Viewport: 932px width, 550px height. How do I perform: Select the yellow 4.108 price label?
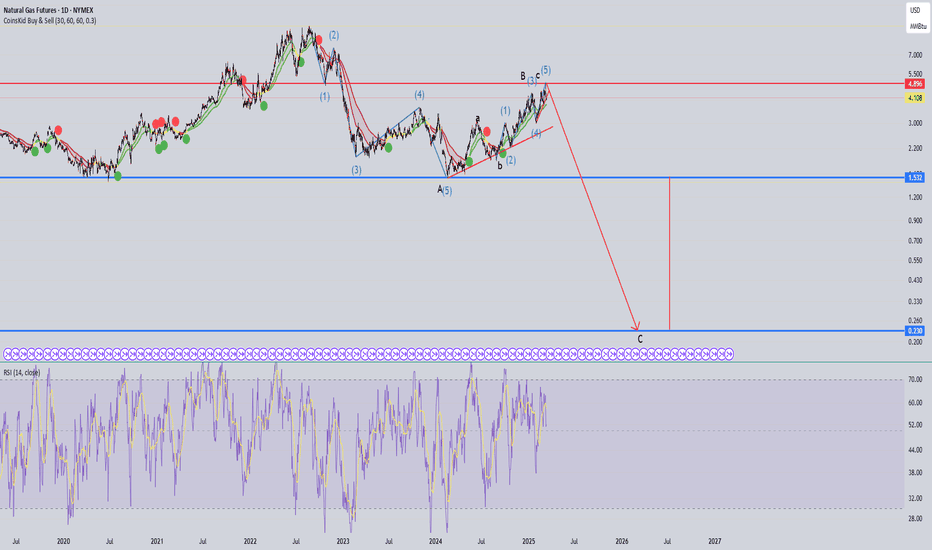[x=915, y=98]
